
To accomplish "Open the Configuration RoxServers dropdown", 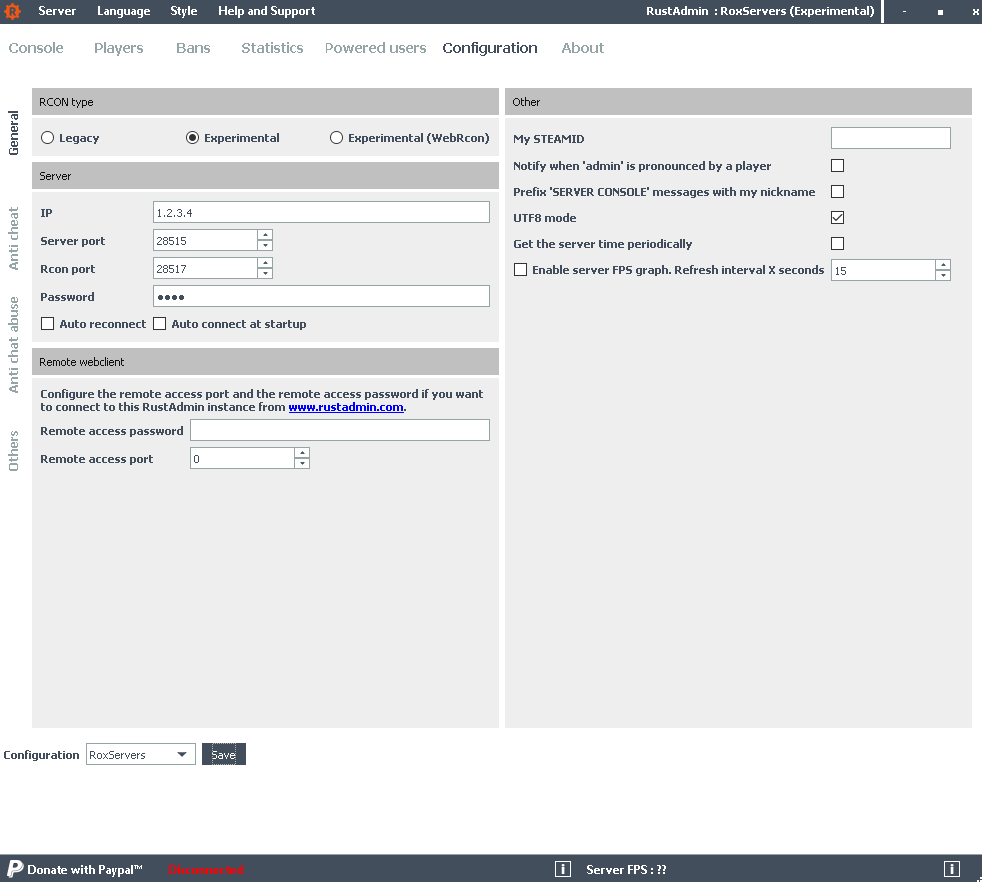I will click(x=141, y=755).
